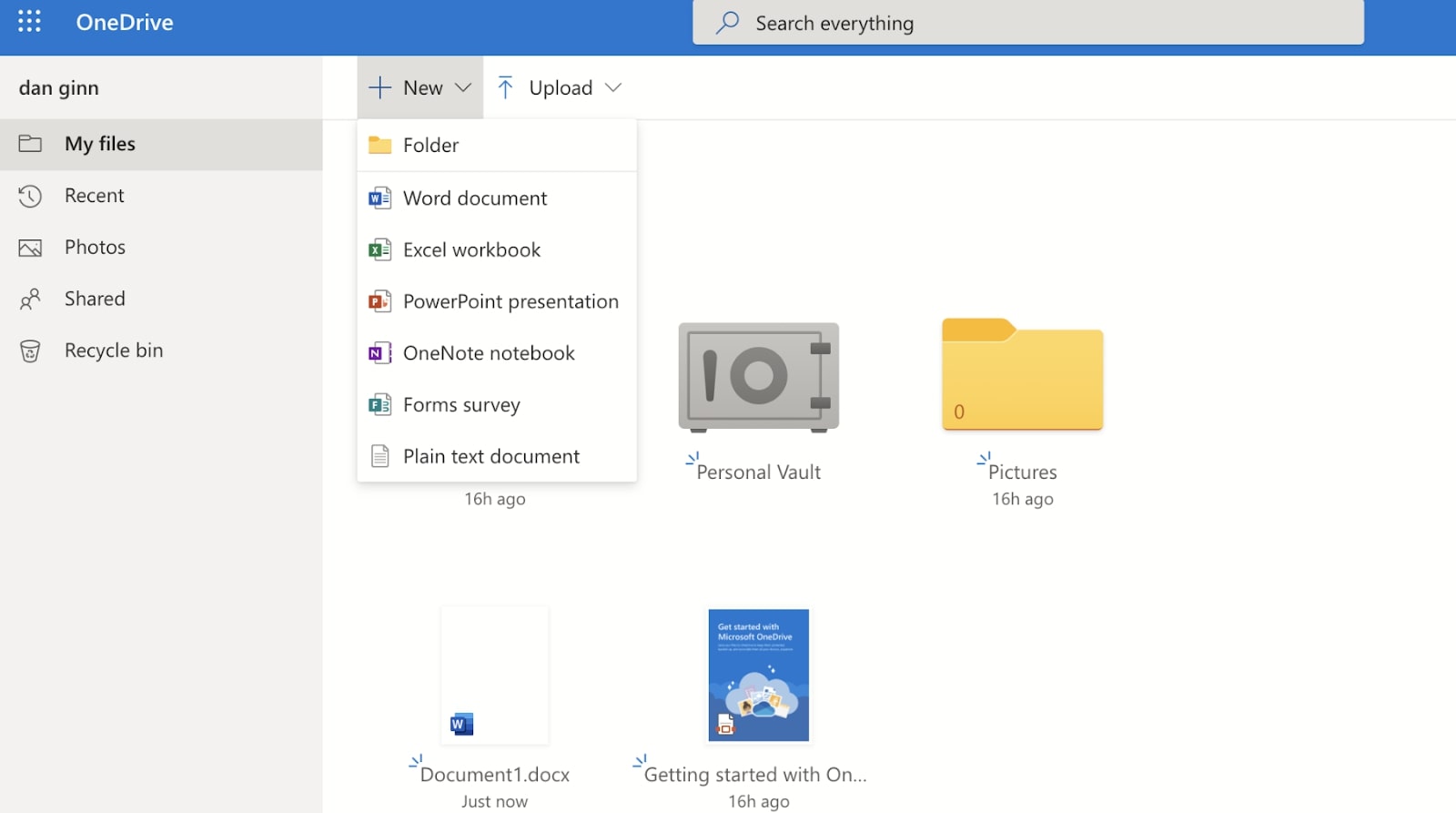
Task: Click the Excel icon in New menu
Action: click(379, 249)
